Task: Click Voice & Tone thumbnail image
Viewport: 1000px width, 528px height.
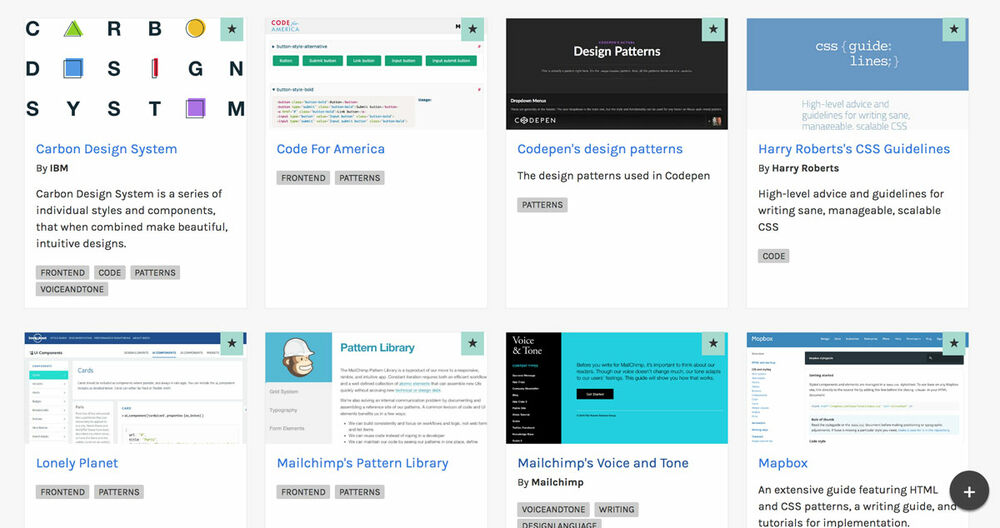Action: (x=617, y=388)
